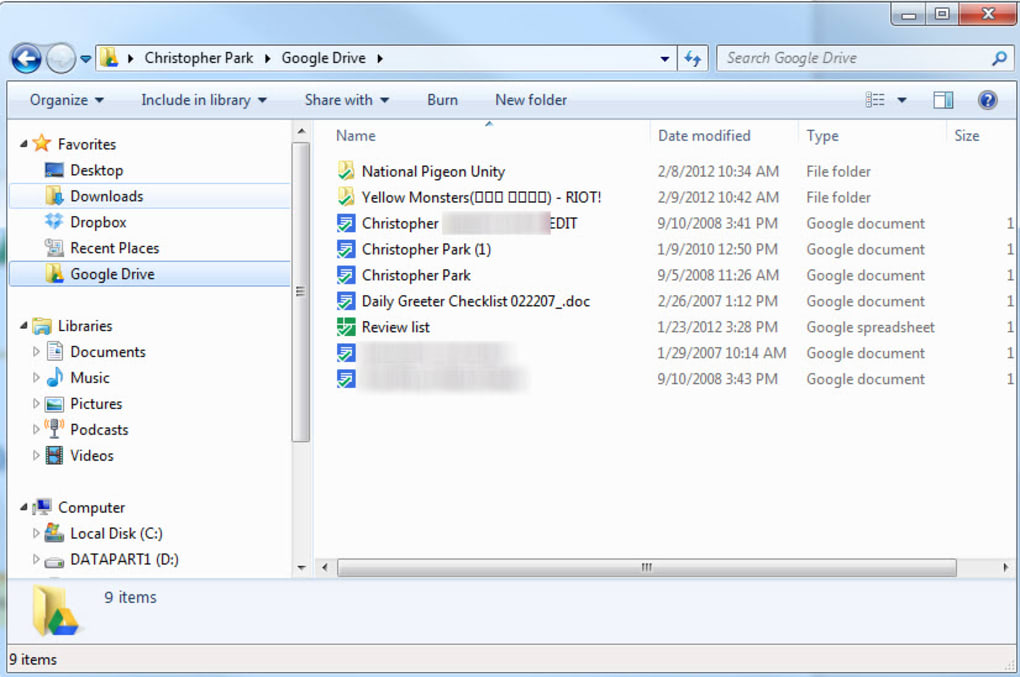Click inside the Search Google Drive box
This screenshot has height=677, width=1020.
pyautogui.click(x=860, y=58)
